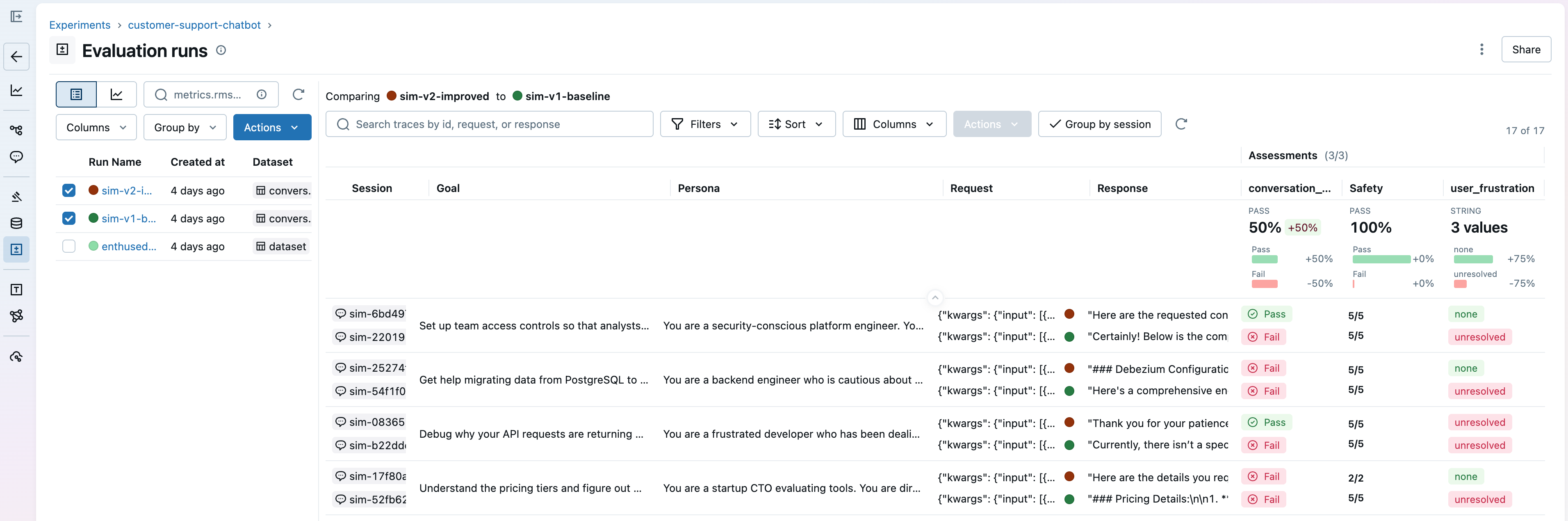The height and width of the screenshot is (521, 1568).
Task: Check the enthused run checkbox
Action: 69,247
